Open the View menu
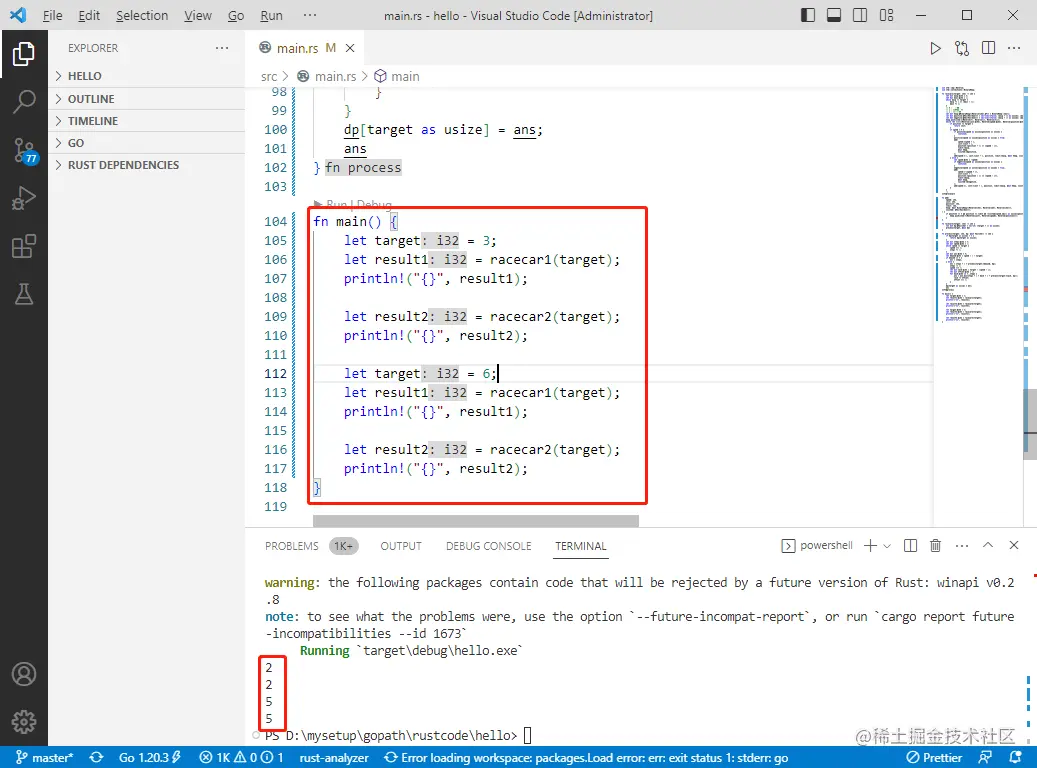 (198, 15)
